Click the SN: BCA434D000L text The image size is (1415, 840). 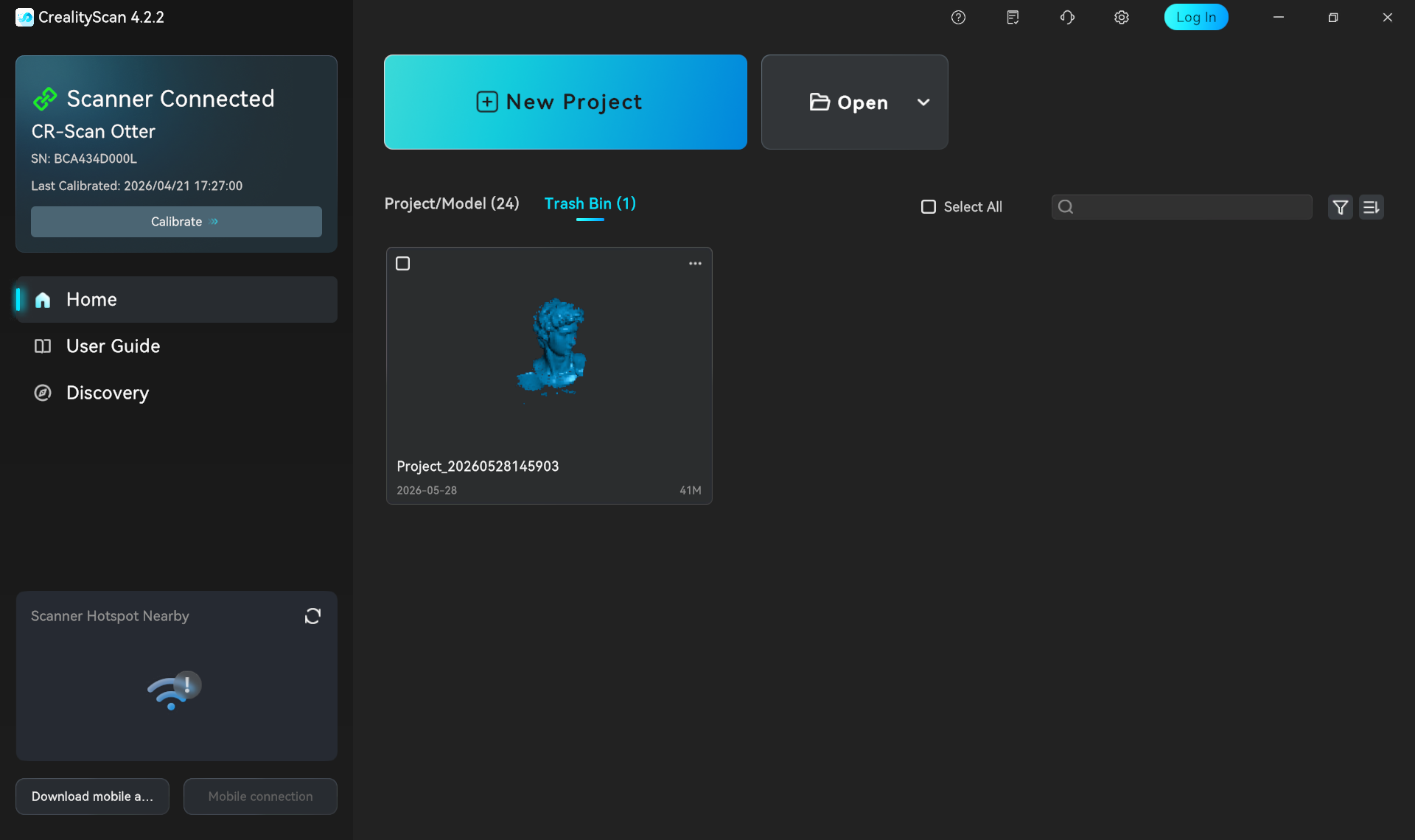pos(84,158)
